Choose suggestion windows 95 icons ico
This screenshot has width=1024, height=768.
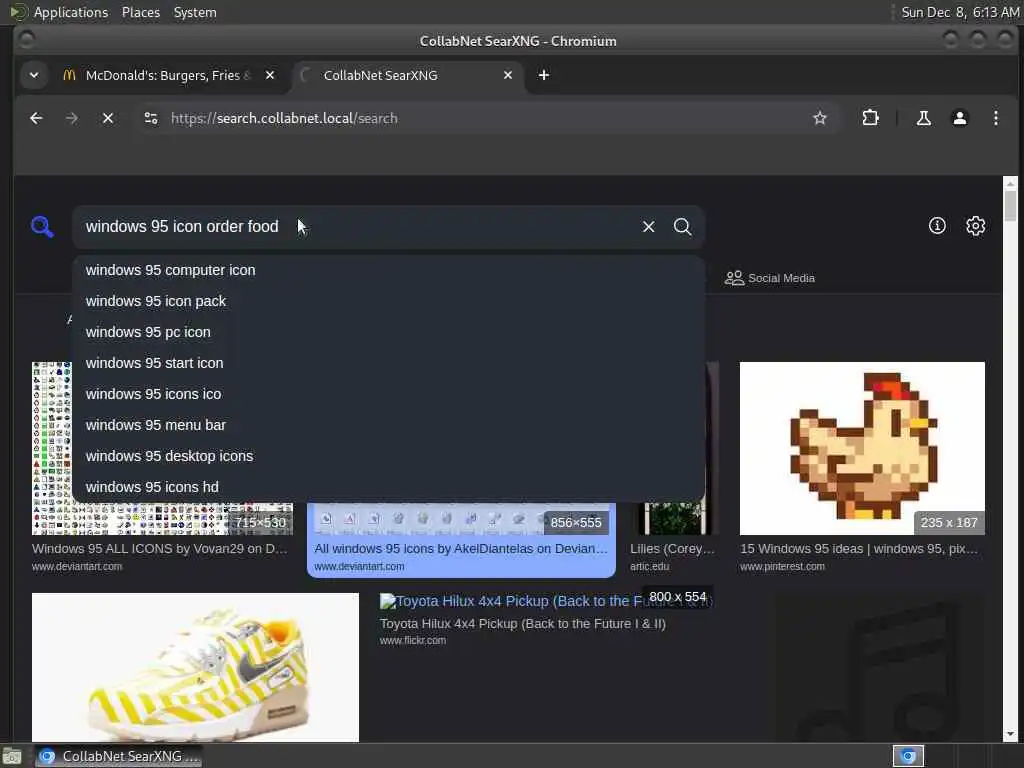(389, 394)
